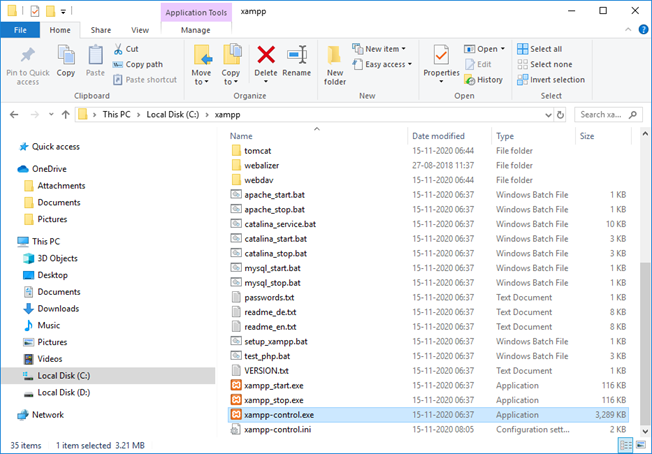The image size is (652, 454).
Task: Click Copy in the Clipboard group
Action: point(66,61)
